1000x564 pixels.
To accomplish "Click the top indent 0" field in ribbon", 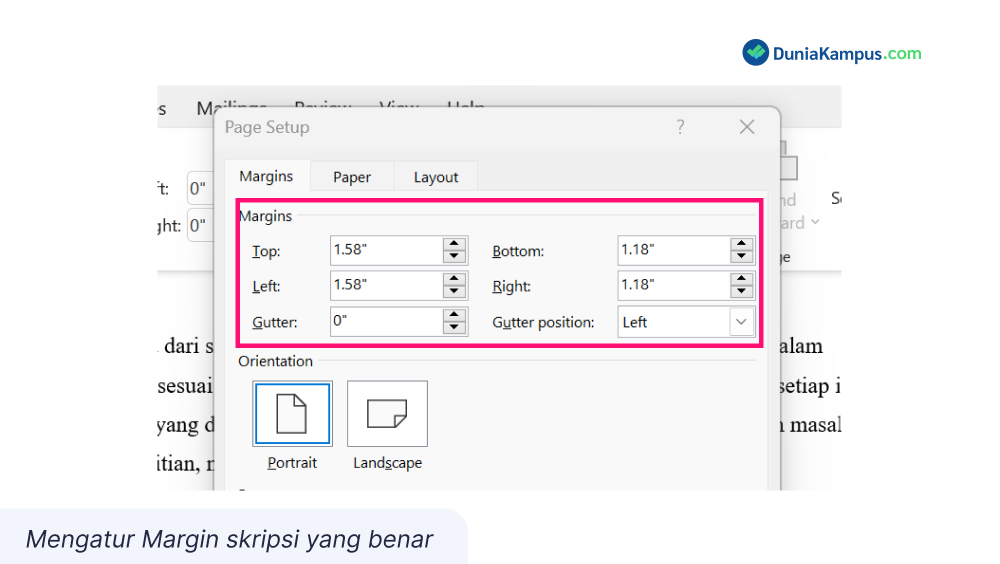I will (201, 189).
